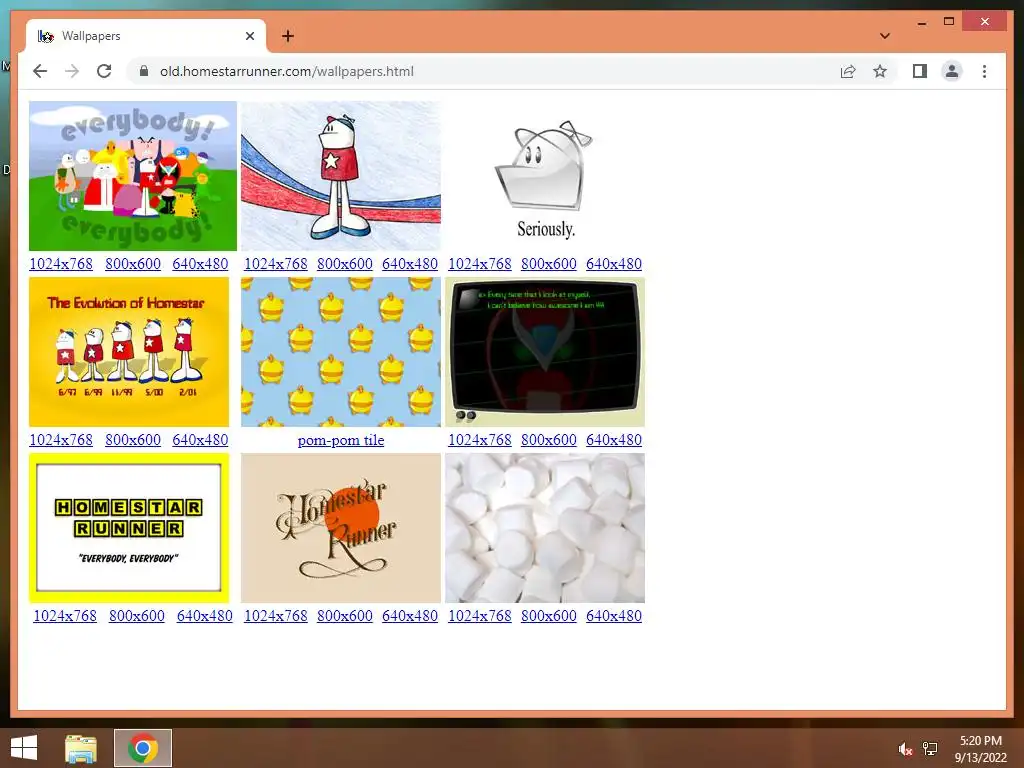The width and height of the screenshot is (1024, 768).
Task: Open the taskbar clock and date
Action: [981, 749]
